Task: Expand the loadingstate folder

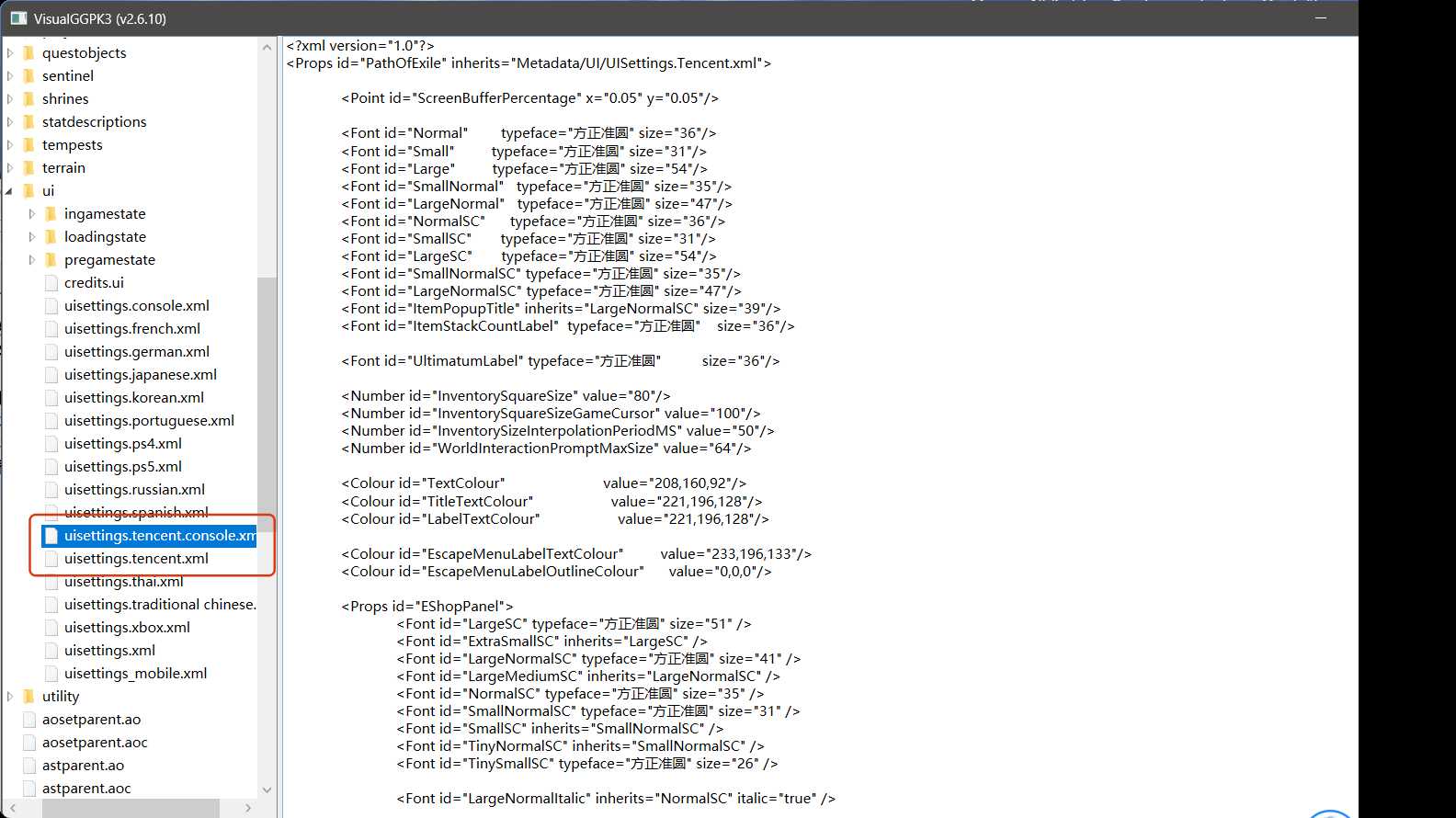Action: click(x=32, y=237)
